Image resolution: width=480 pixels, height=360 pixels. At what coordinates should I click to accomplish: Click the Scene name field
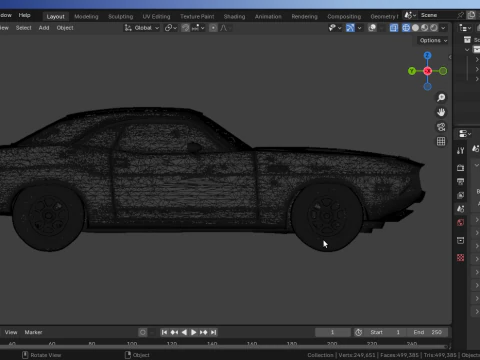coord(436,15)
